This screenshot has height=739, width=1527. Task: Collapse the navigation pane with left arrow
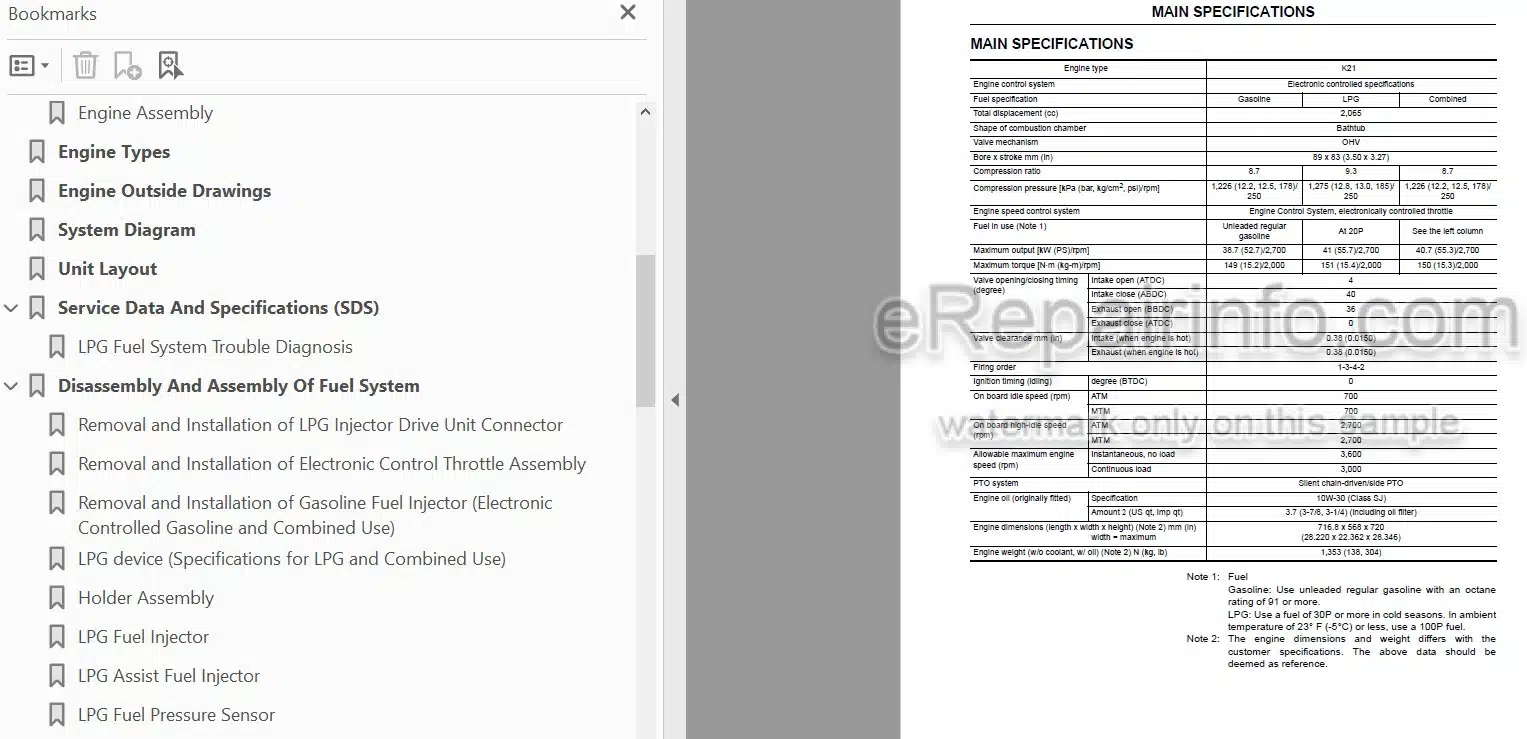point(674,400)
